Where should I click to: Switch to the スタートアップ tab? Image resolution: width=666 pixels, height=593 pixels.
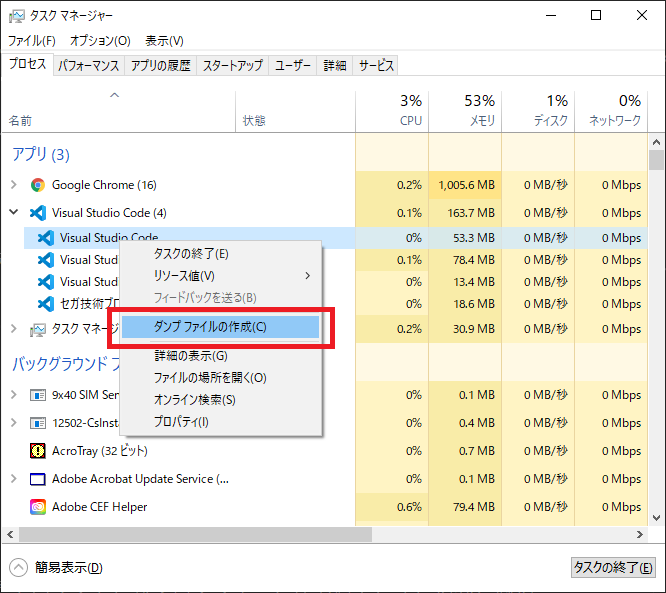[233, 66]
